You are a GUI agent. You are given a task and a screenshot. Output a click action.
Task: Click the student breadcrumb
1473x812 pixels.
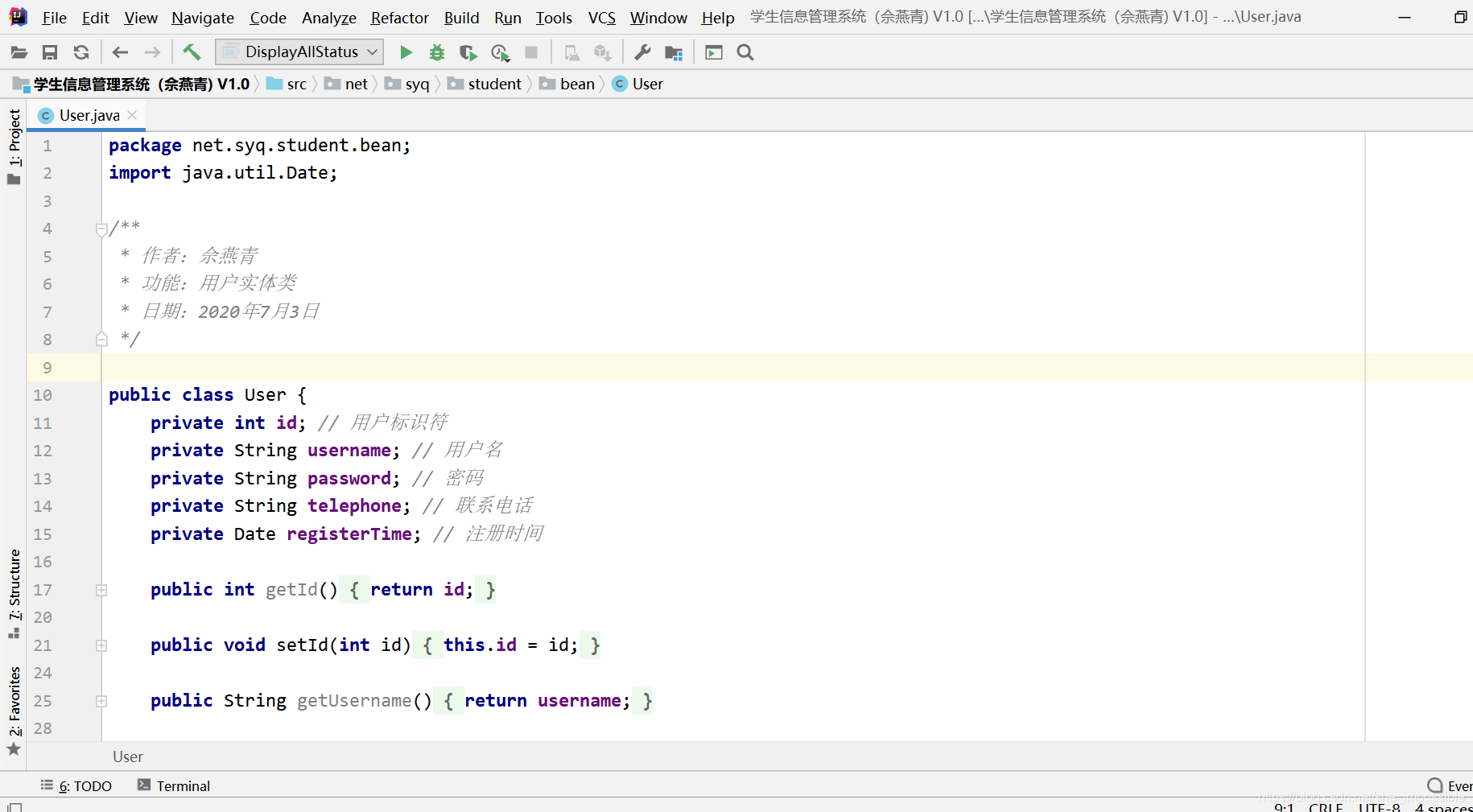tap(485, 84)
